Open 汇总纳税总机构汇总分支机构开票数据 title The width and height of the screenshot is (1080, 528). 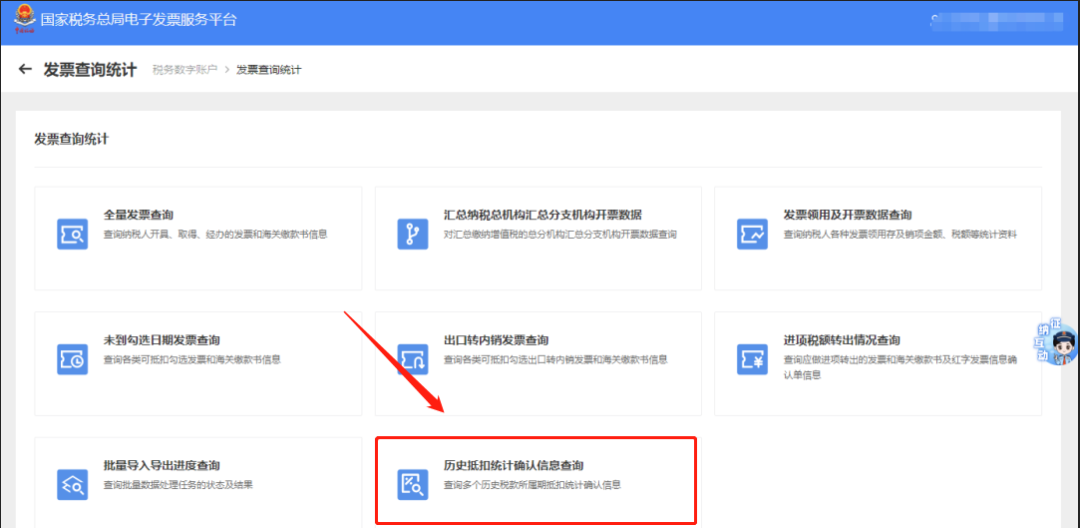pos(542,215)
